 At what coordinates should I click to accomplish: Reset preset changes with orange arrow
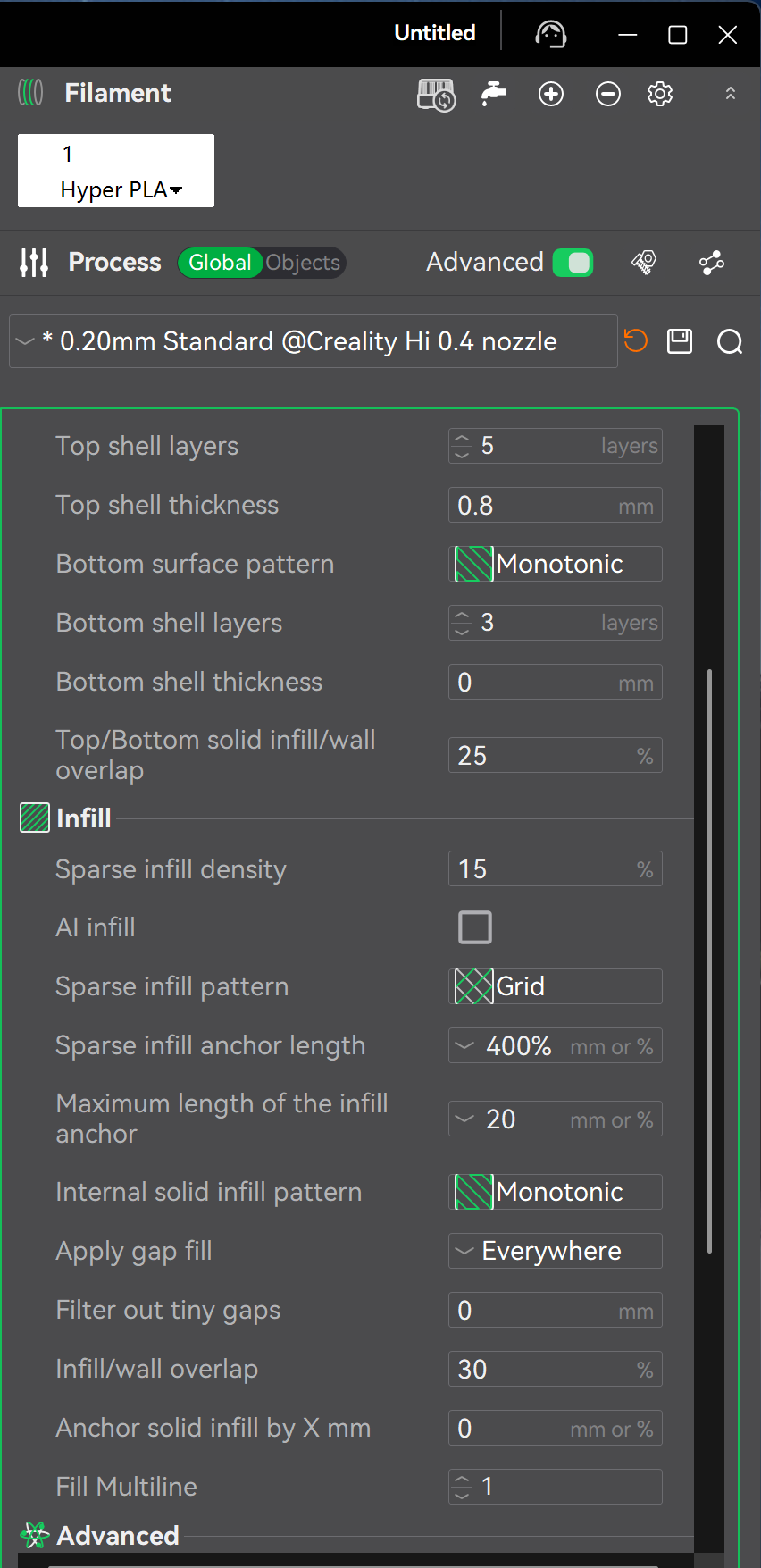click(635, 340)
